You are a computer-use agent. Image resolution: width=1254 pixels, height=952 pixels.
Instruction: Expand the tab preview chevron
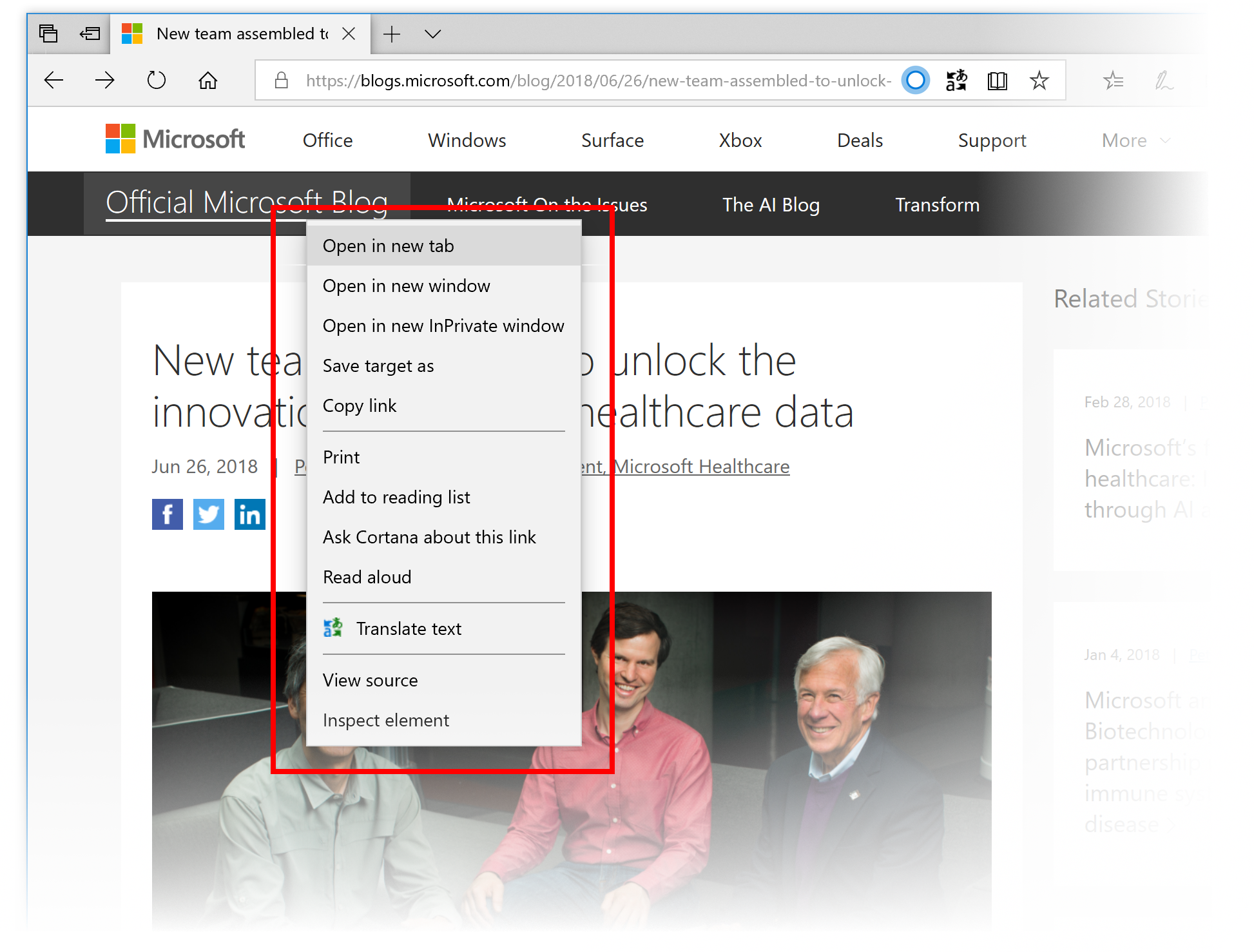[x=432, y=34]
